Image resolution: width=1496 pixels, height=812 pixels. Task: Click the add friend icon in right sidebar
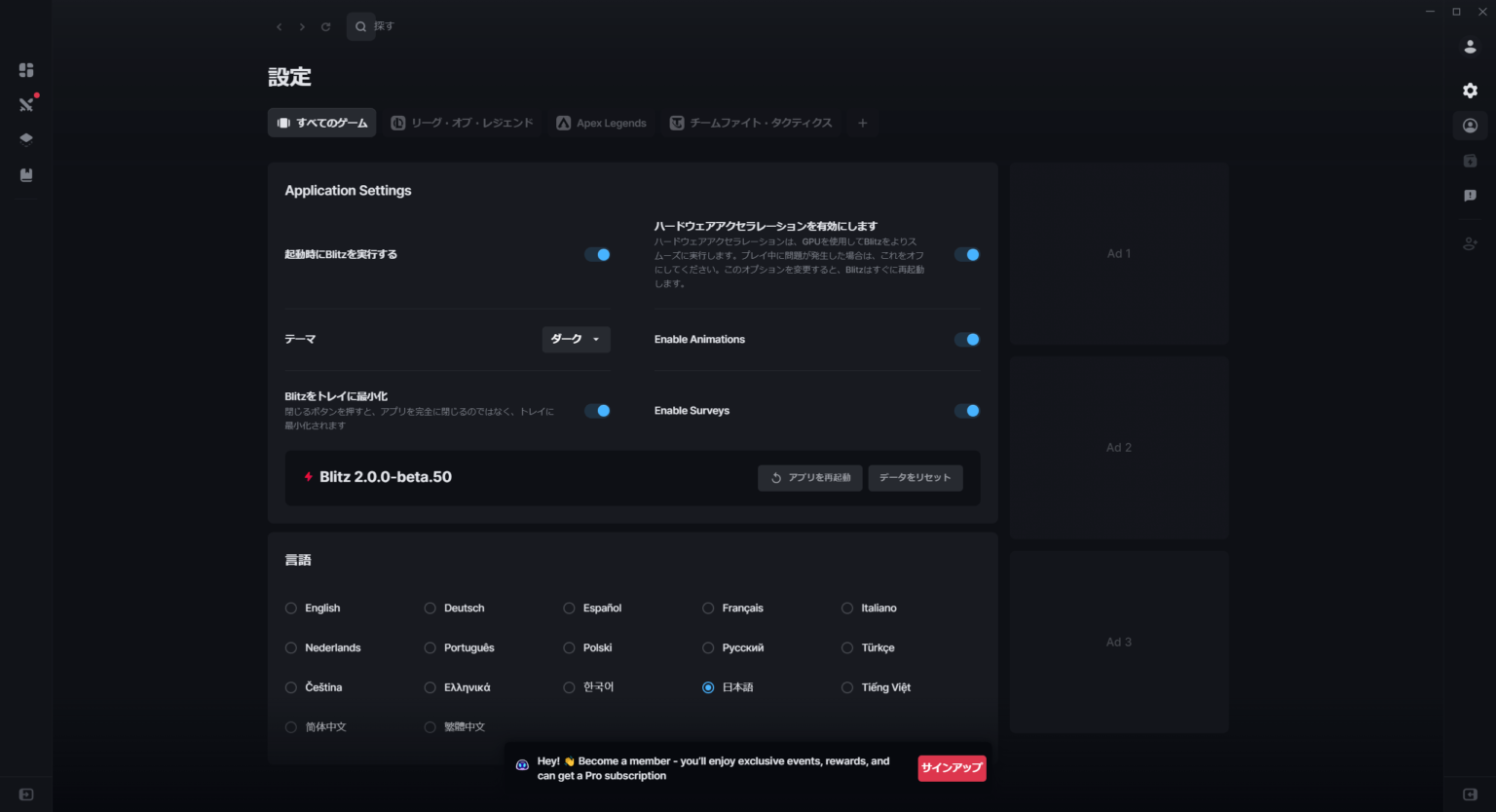(x=1470, y=243)
